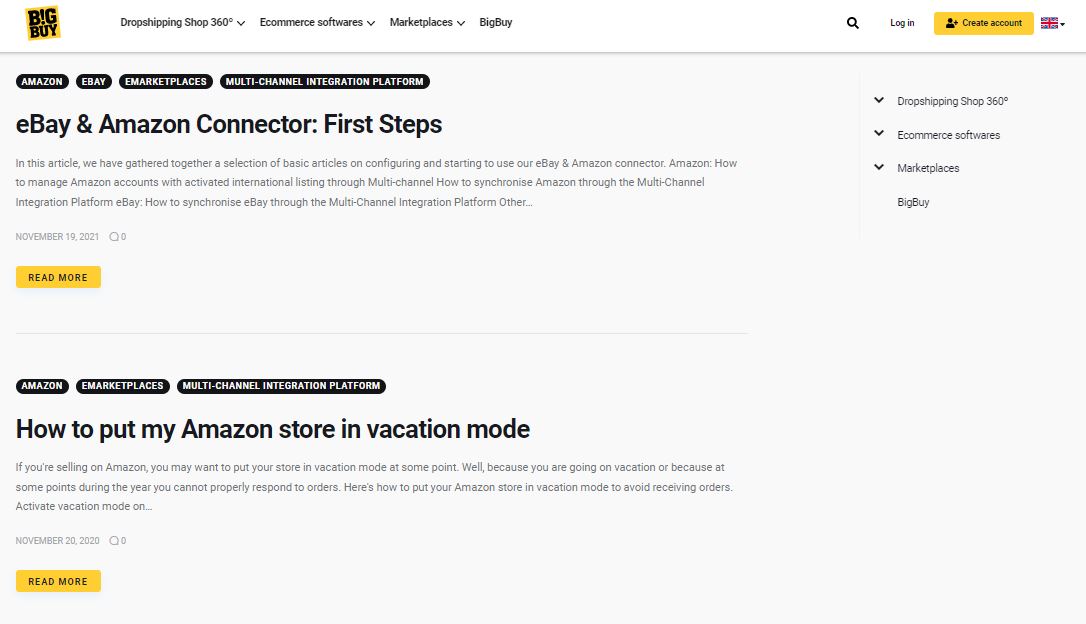Click BigBuy in the top navigation
The height and width of the screenshot is (624, 1086).
[x=495, y=21]
